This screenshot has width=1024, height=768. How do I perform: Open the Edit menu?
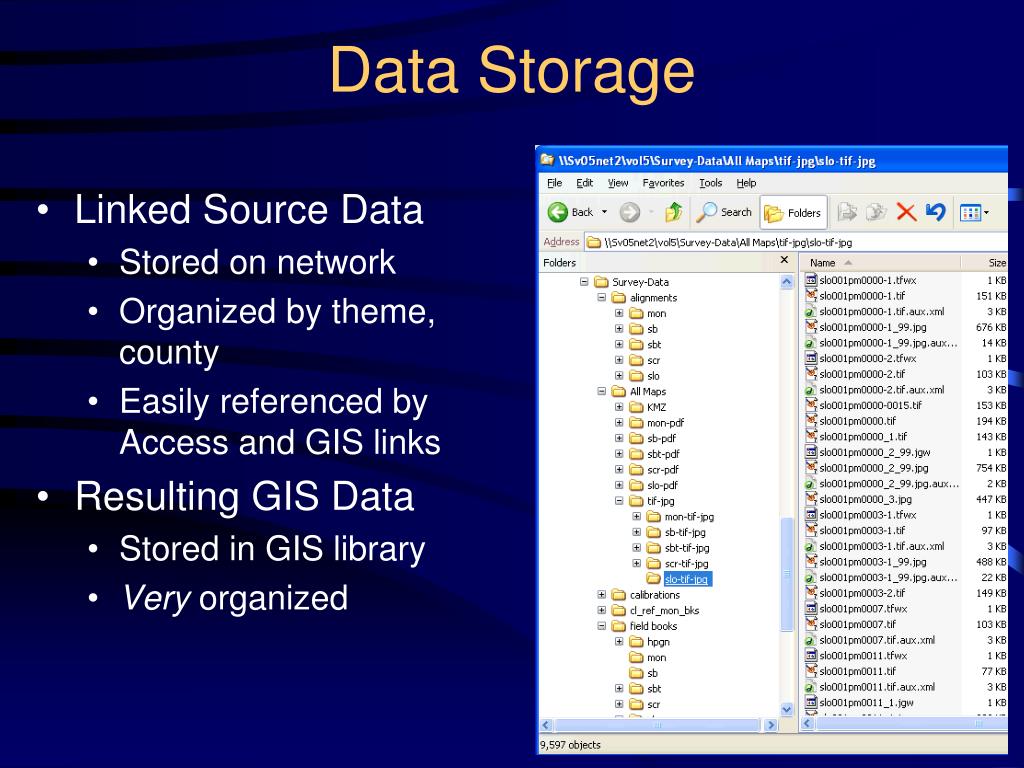click(x=584, y=183)
